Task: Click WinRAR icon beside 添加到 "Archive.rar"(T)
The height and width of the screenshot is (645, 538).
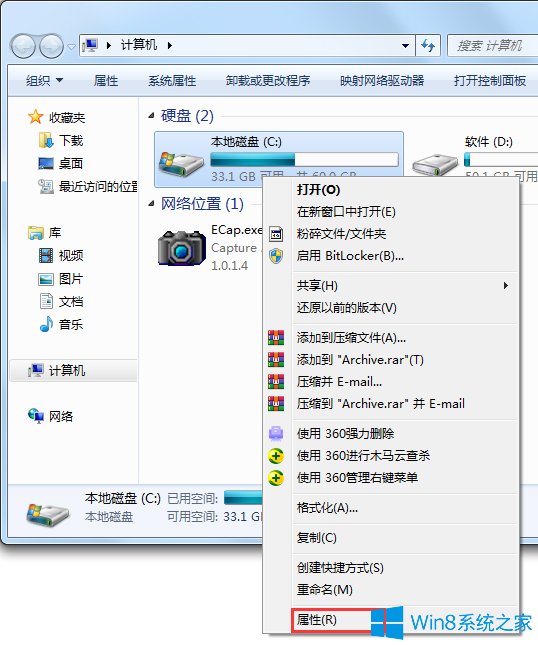Action: pyautogui.click(x=276, y=360)
